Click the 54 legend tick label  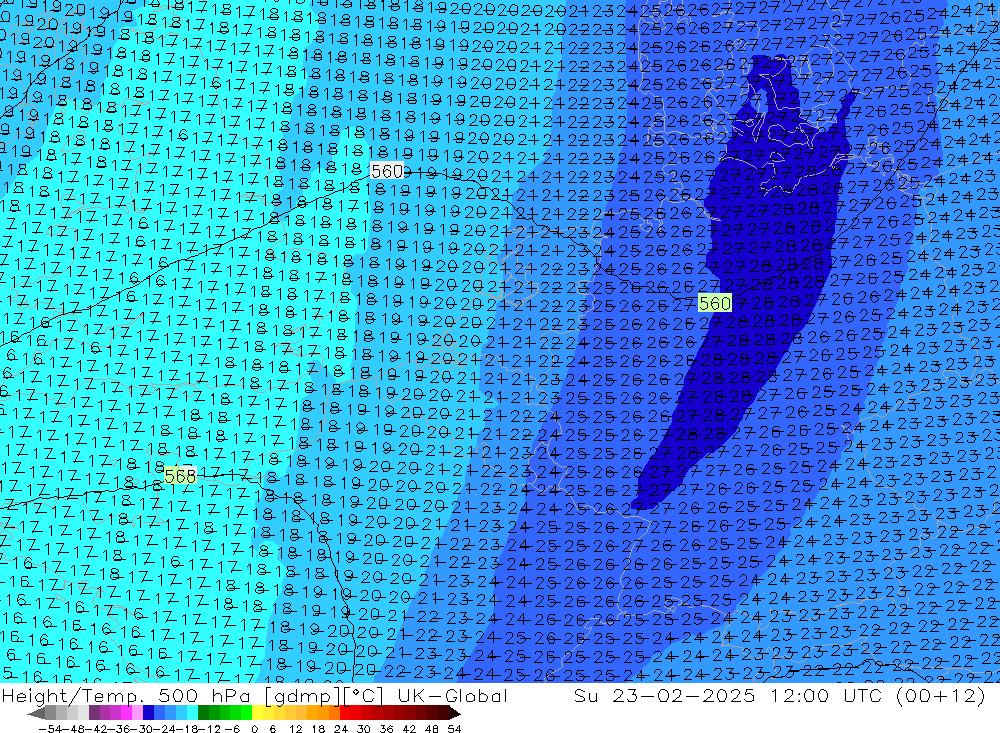(454, 729)
